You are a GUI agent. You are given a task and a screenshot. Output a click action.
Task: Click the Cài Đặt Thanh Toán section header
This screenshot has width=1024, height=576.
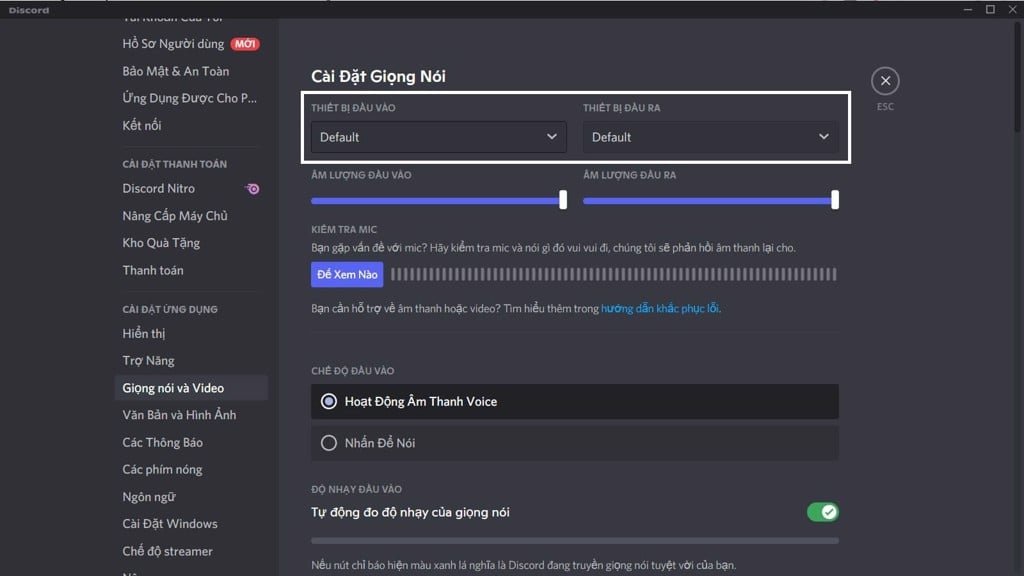point(174,164)
